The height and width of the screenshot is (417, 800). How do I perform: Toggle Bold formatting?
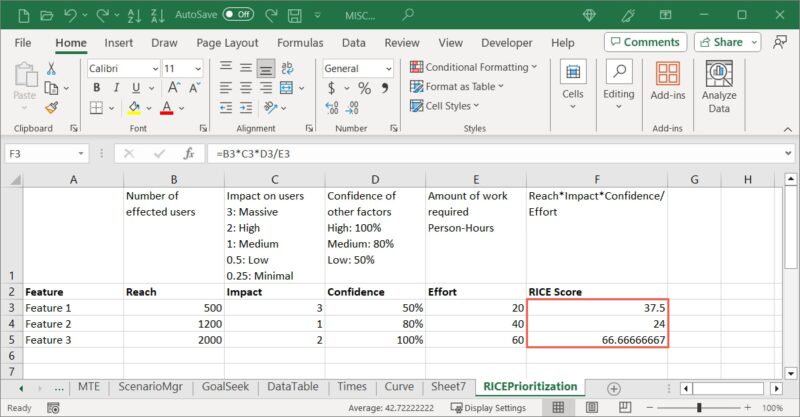coord(96,88)
